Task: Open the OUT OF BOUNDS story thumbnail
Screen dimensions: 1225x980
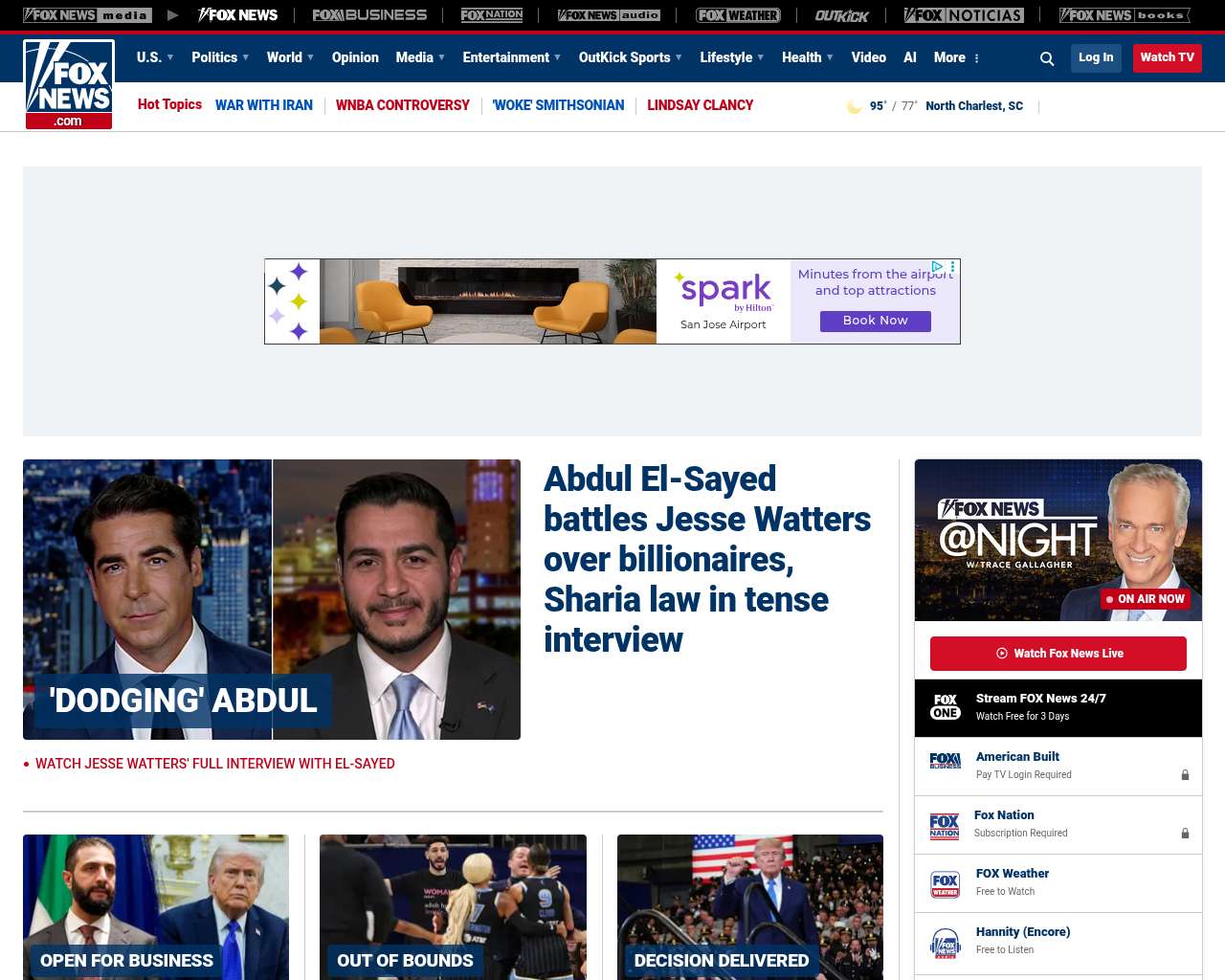Action: tap(453, 907)
